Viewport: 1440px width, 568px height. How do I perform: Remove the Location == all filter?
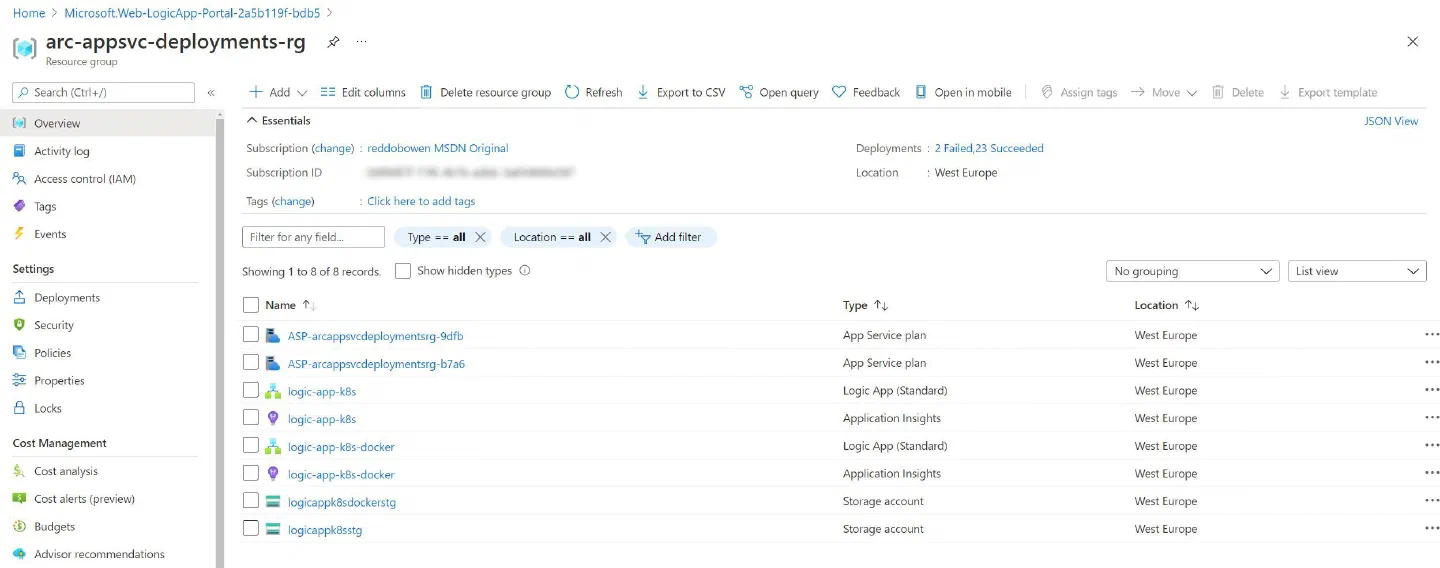tap(605, 237)
